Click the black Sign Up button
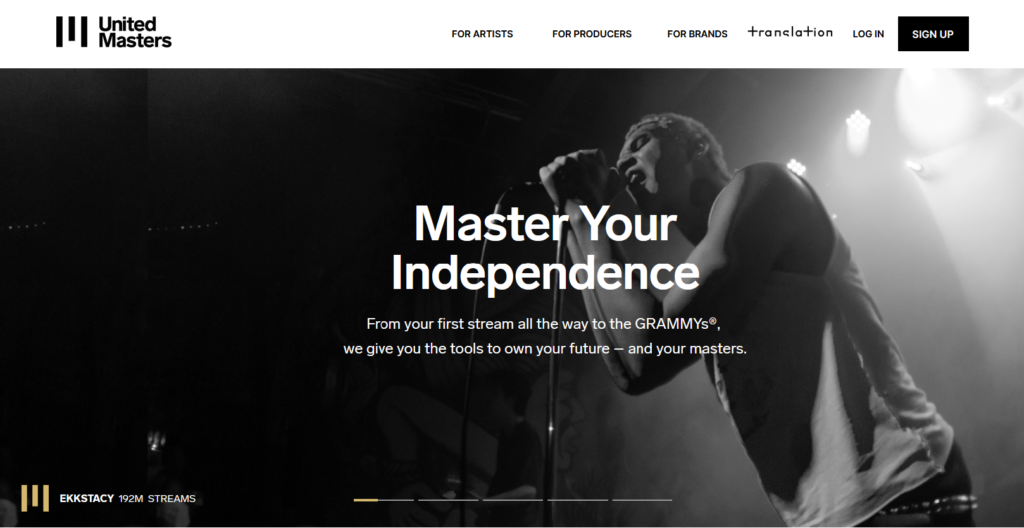 point(933,34)
